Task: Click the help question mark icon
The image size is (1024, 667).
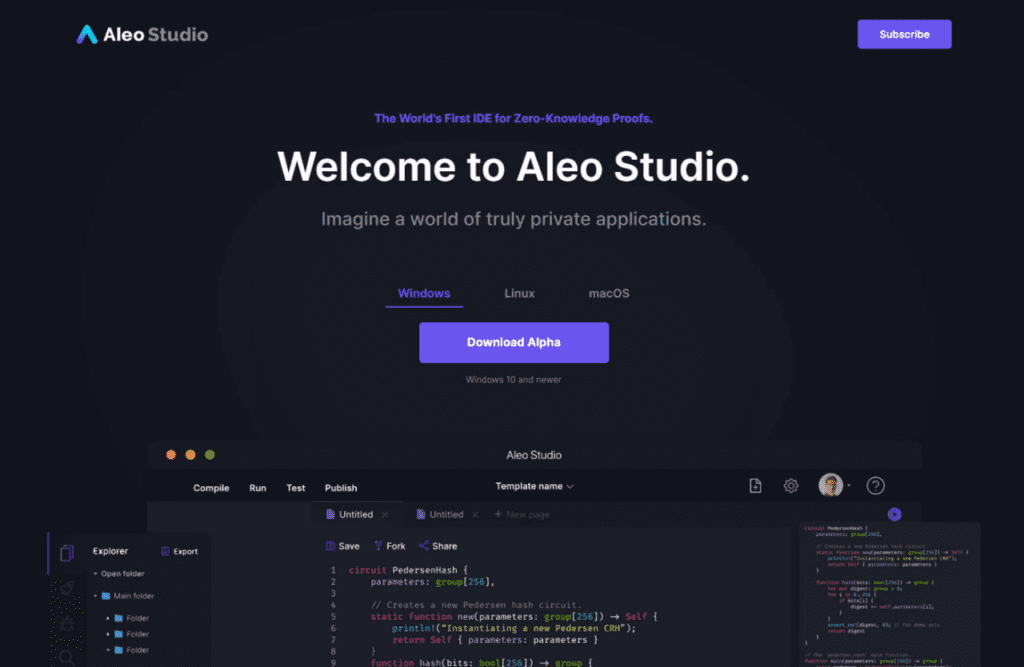Action: [x=875, y=486]
